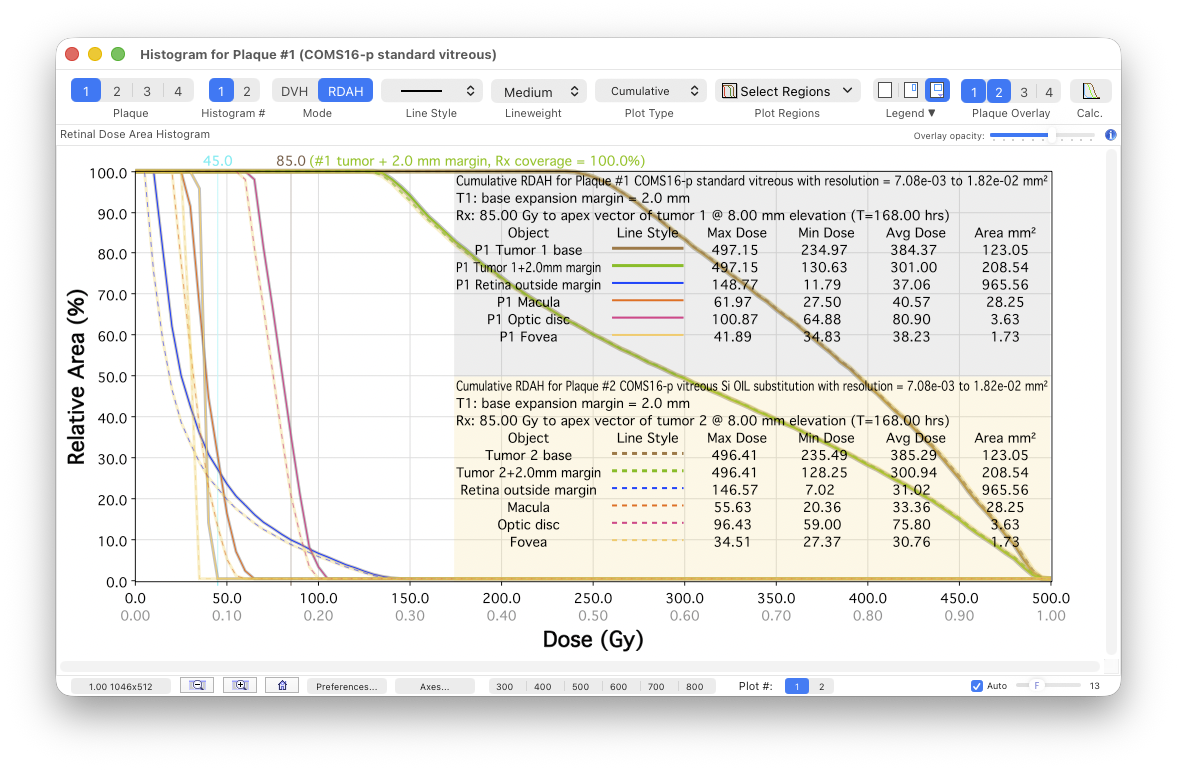Open the Medium lineweight dropdown
This screenshot has width=1177, height=770.
pyautogui.click(x=538, y=91)
